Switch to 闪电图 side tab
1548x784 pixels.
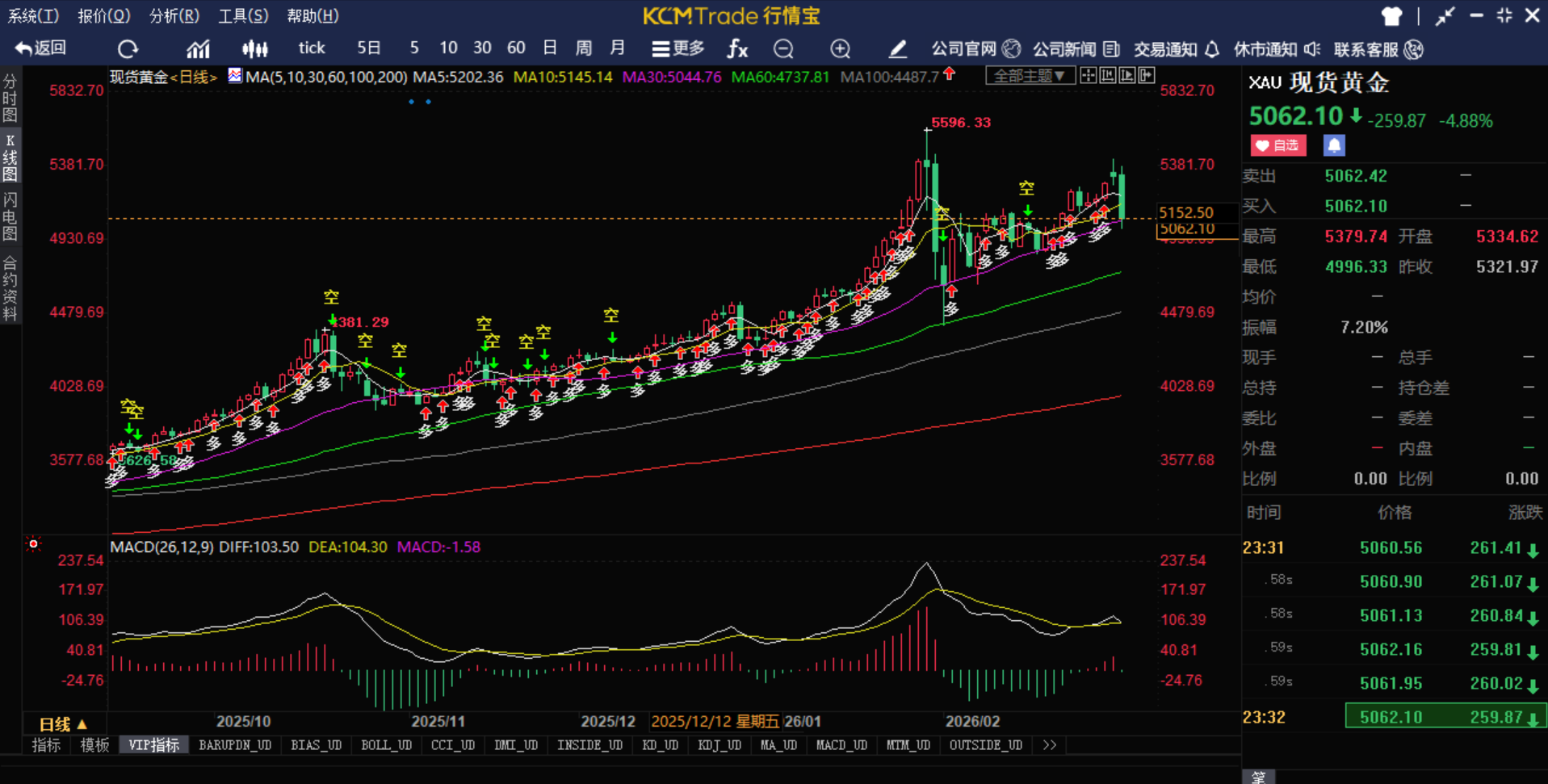10,216
